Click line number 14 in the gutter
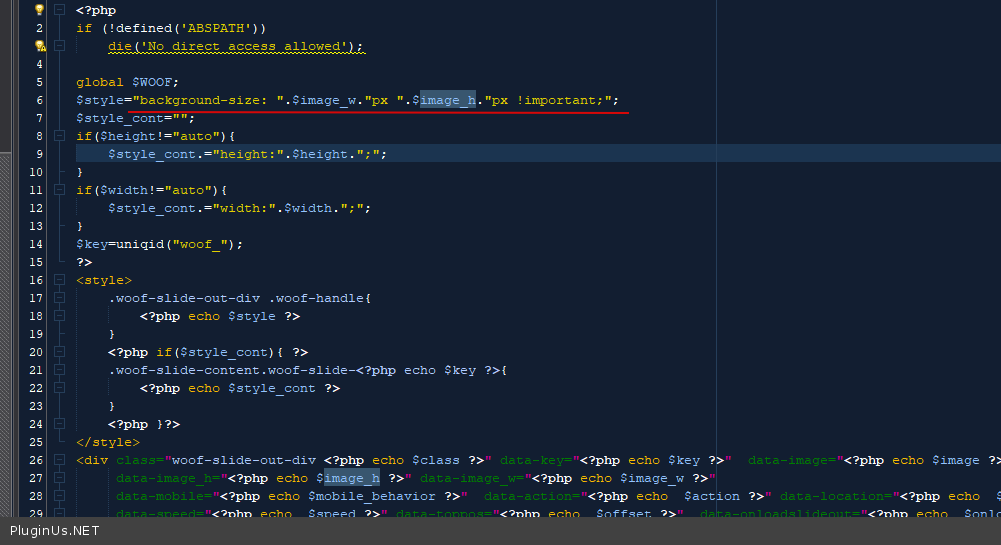Image resolution: width=1001 pixels, height=545 pixels. click(x=36, y=244)
